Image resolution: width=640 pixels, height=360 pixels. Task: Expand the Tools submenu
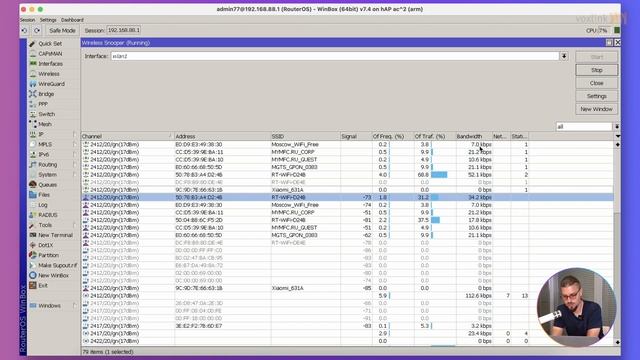pyautogui.click(x=74, y=225)
